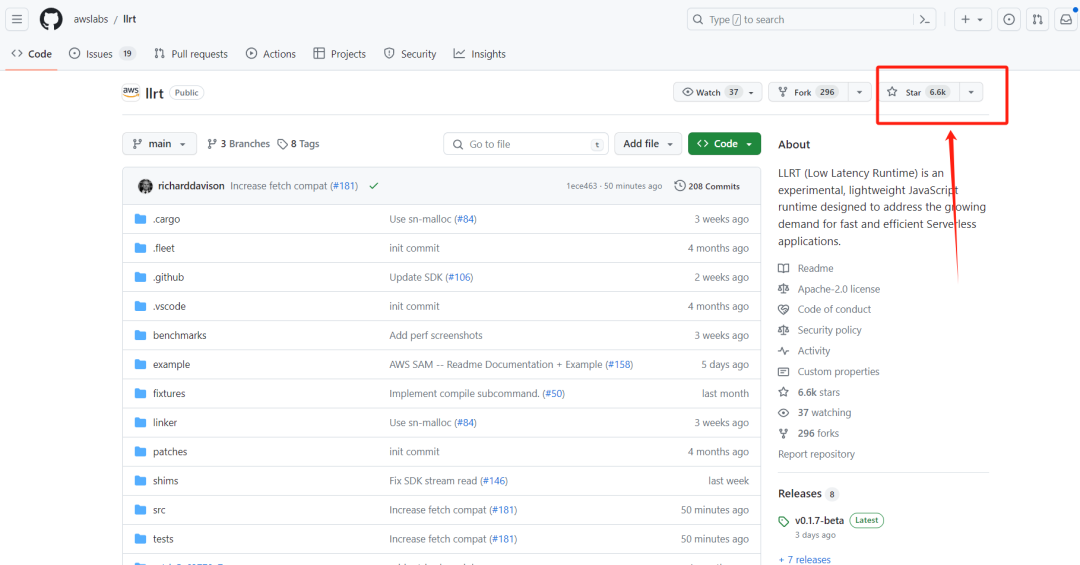The height and width of the screenshot is (565, 1080).
Task: Fork the llrt repository
Action: point(808,92)
